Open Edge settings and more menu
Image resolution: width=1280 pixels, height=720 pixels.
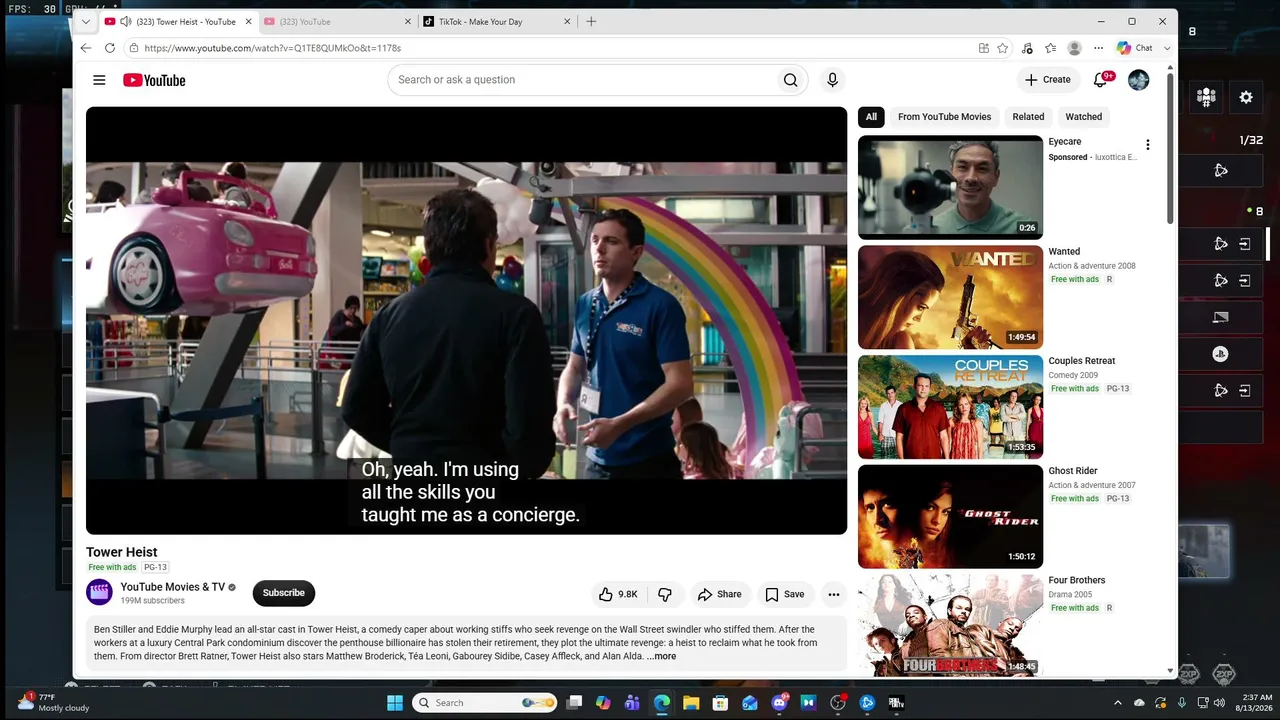point(1099,48)
